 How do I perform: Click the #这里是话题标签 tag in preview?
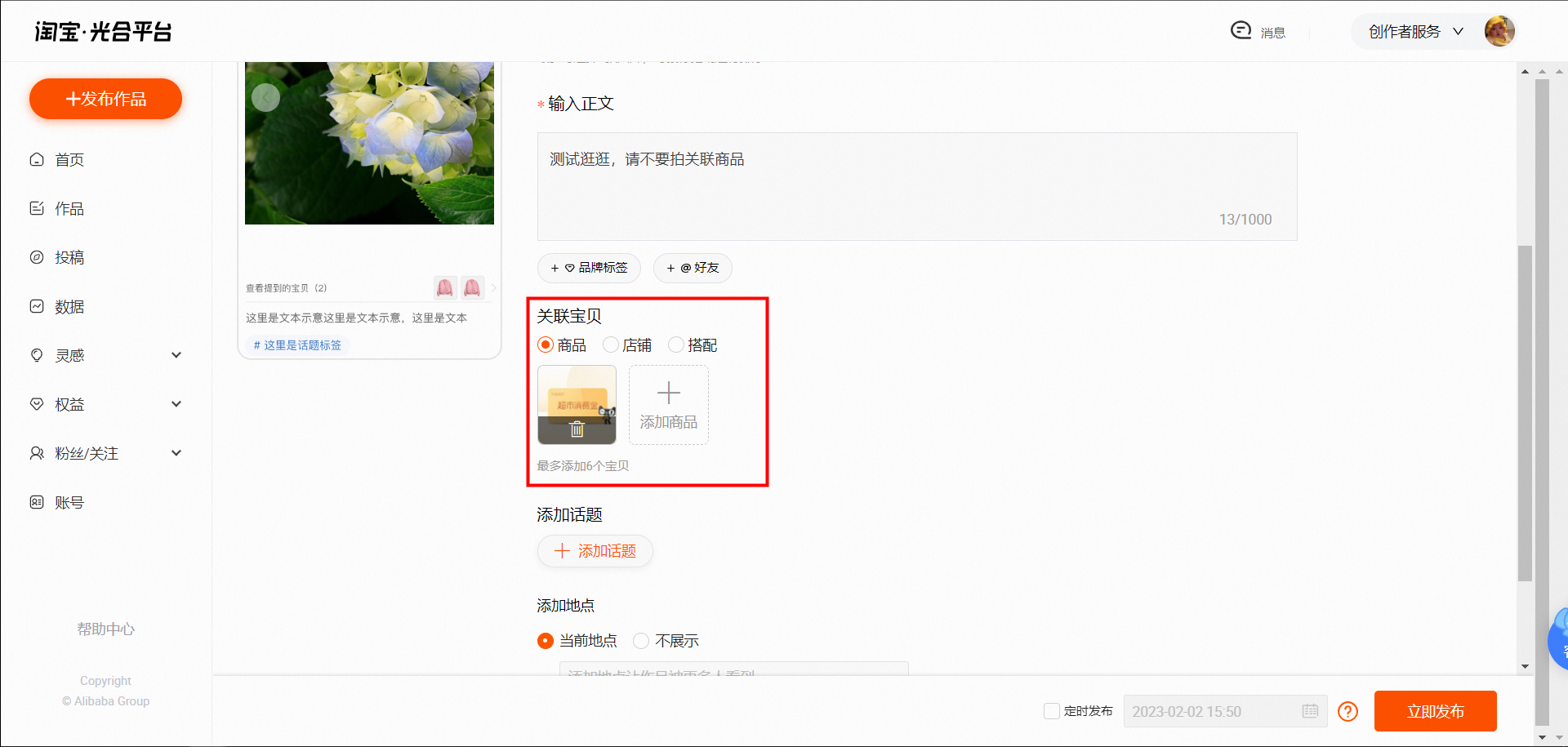click(x=297, y=345)
